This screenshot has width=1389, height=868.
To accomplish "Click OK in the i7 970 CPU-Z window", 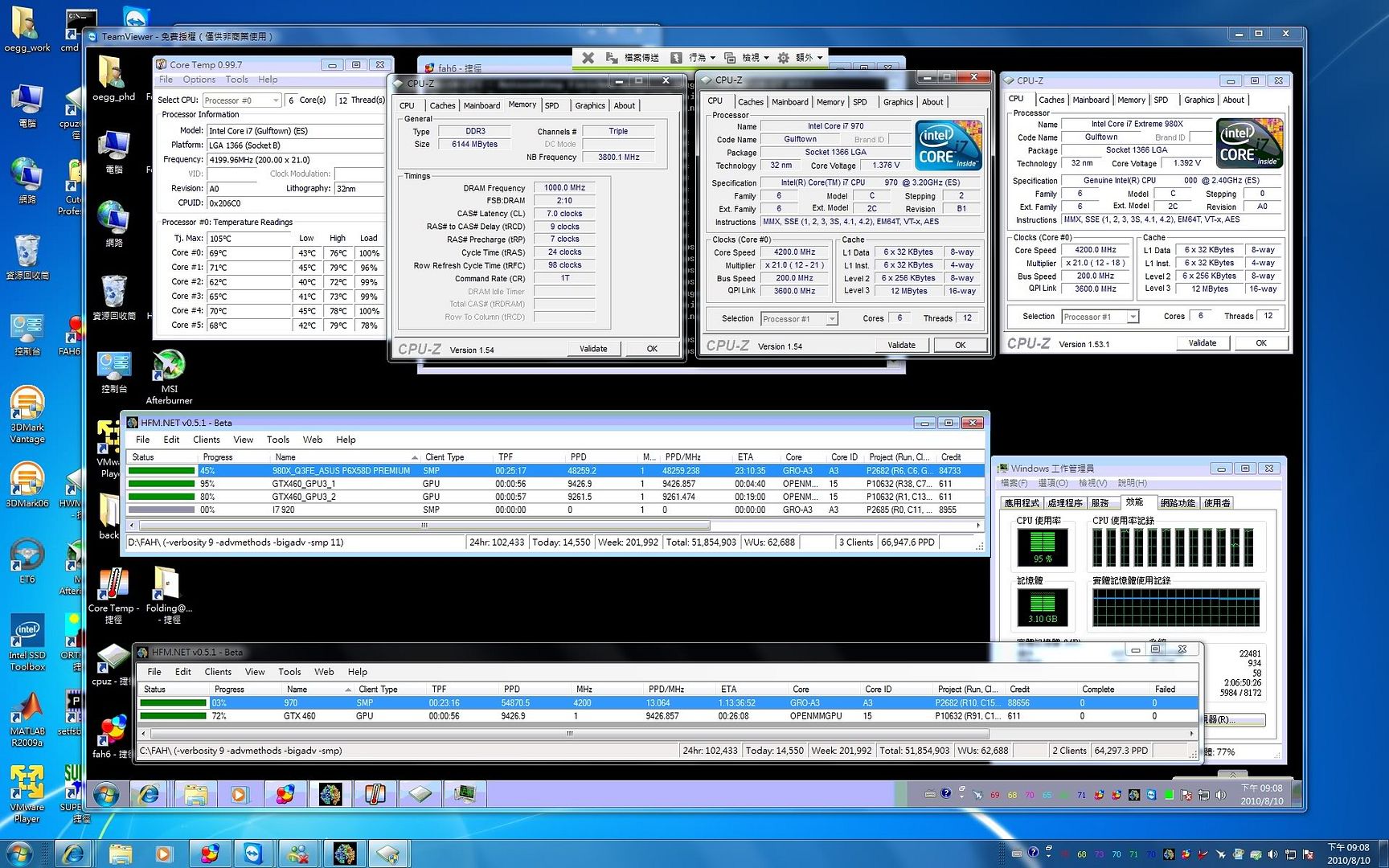I will coord(960,345).
